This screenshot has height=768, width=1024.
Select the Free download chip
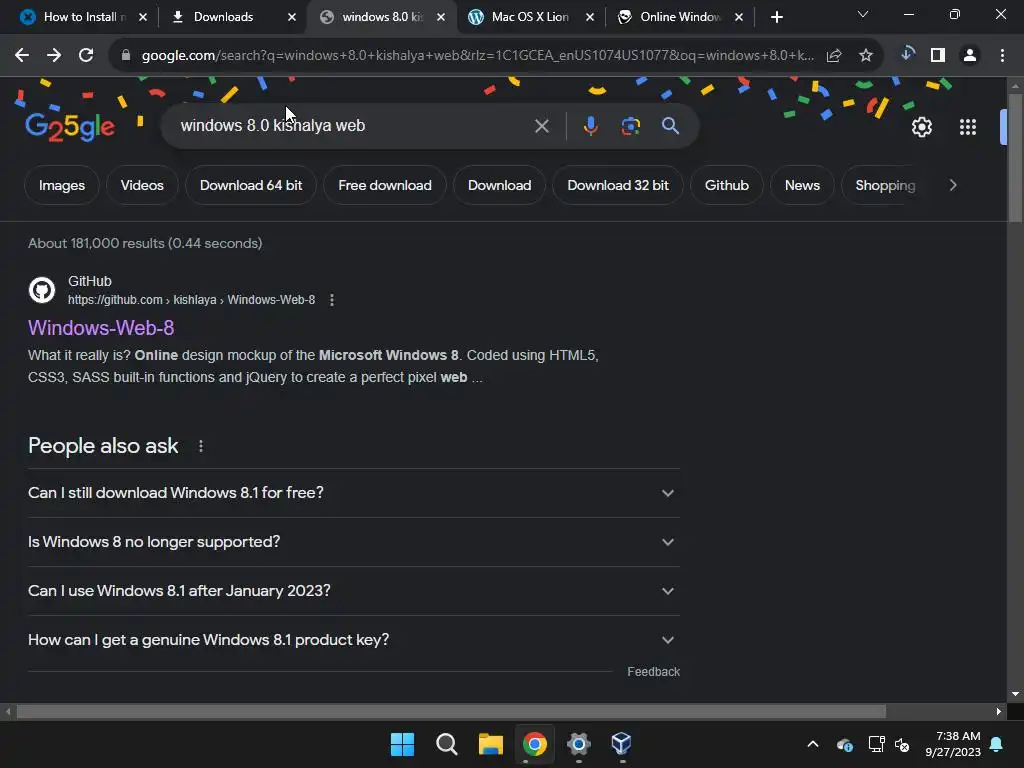tap(385, 185)
